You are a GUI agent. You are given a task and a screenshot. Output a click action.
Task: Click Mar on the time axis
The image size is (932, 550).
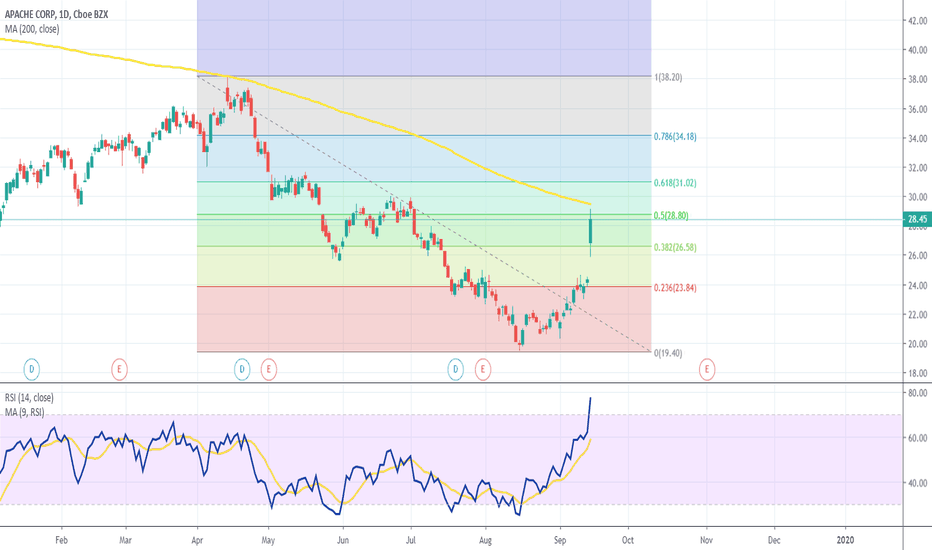[x=125, y=540]
